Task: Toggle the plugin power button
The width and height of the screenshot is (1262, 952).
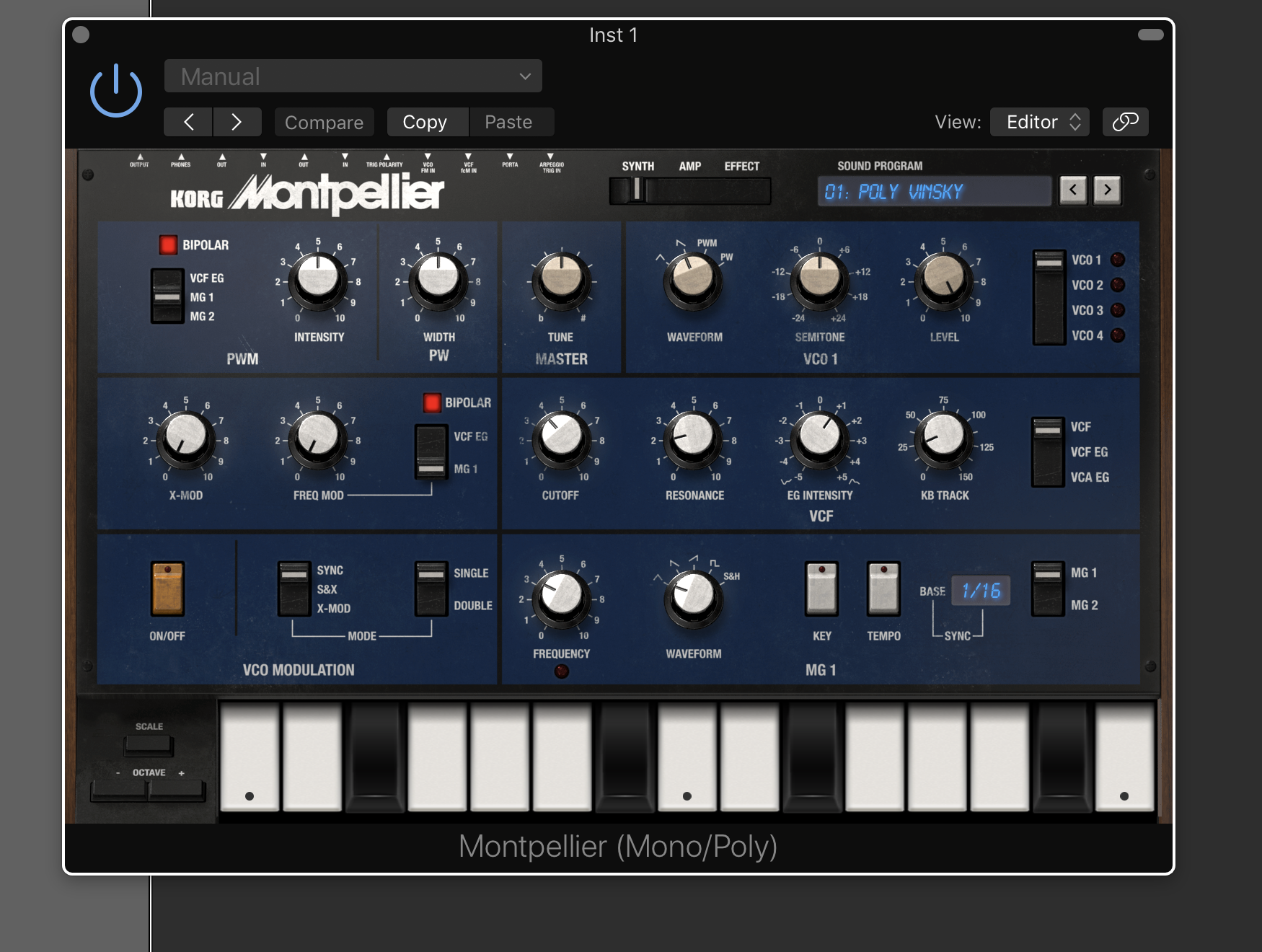Action: pos(115,91)
